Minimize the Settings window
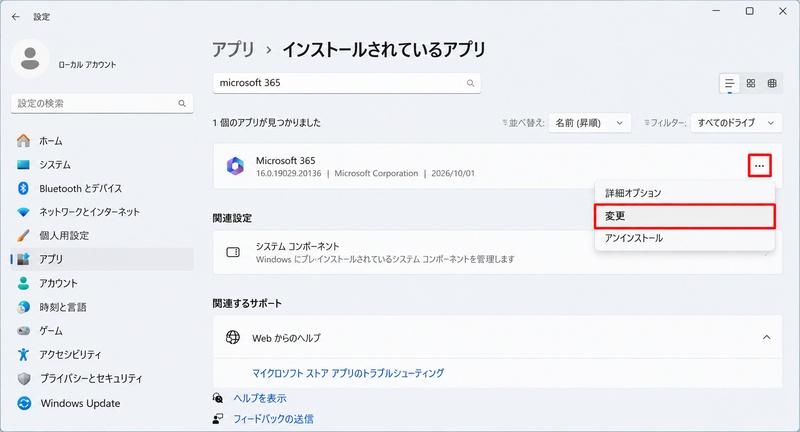 716,11
